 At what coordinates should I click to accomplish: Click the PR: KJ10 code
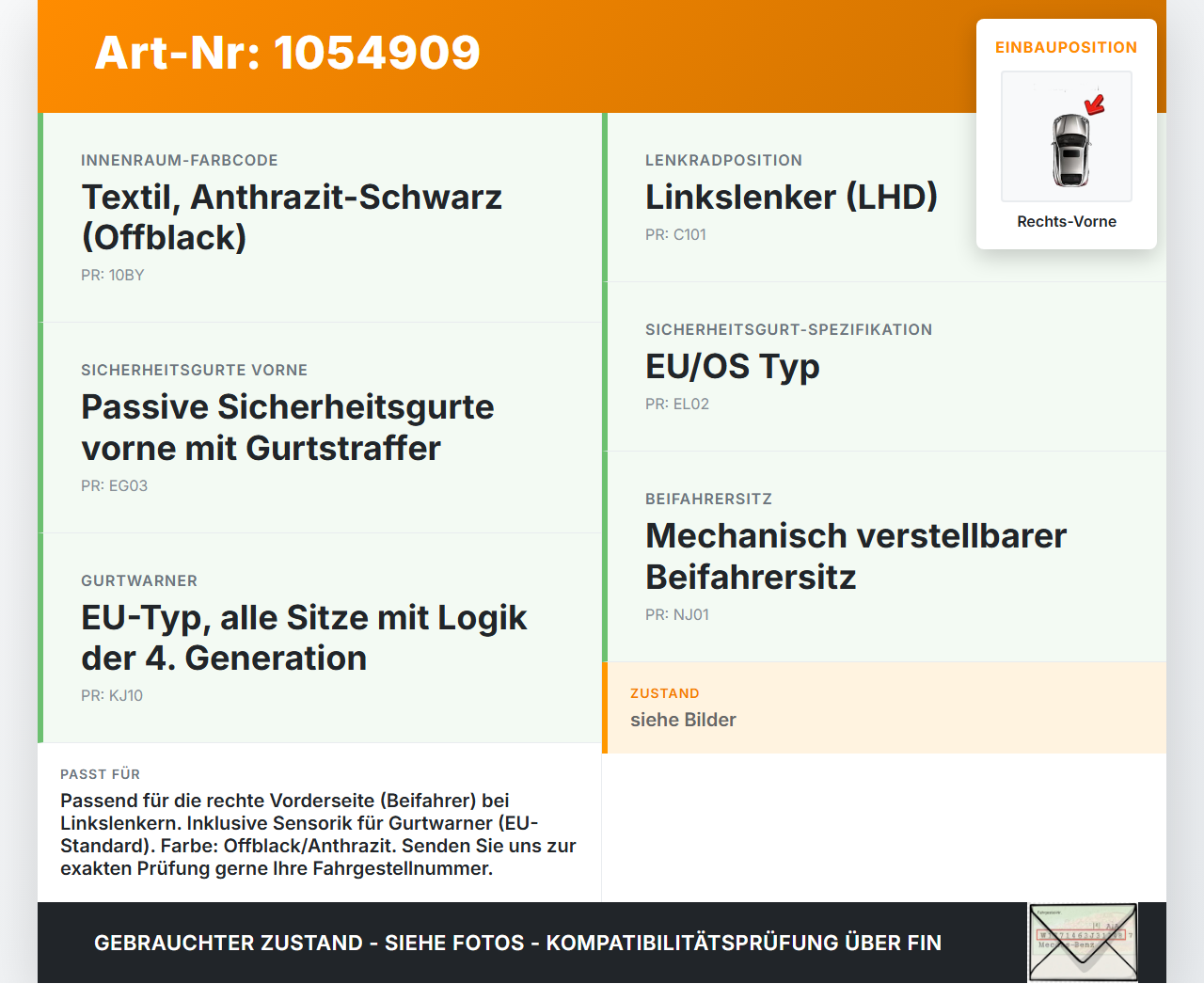[112, 695]
